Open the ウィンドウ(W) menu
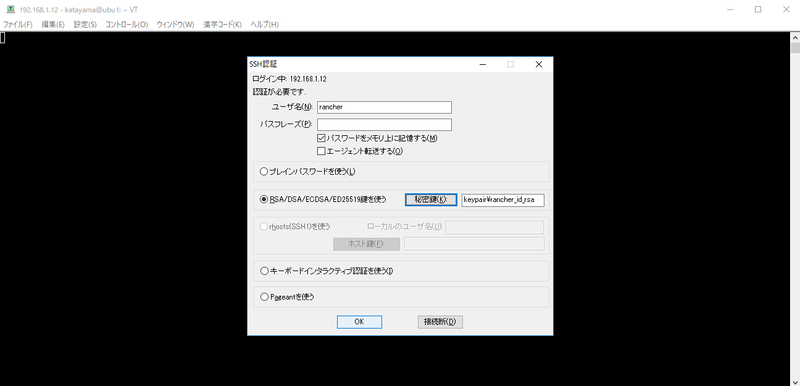The image size is (800, 386). [x=175, y=24]
